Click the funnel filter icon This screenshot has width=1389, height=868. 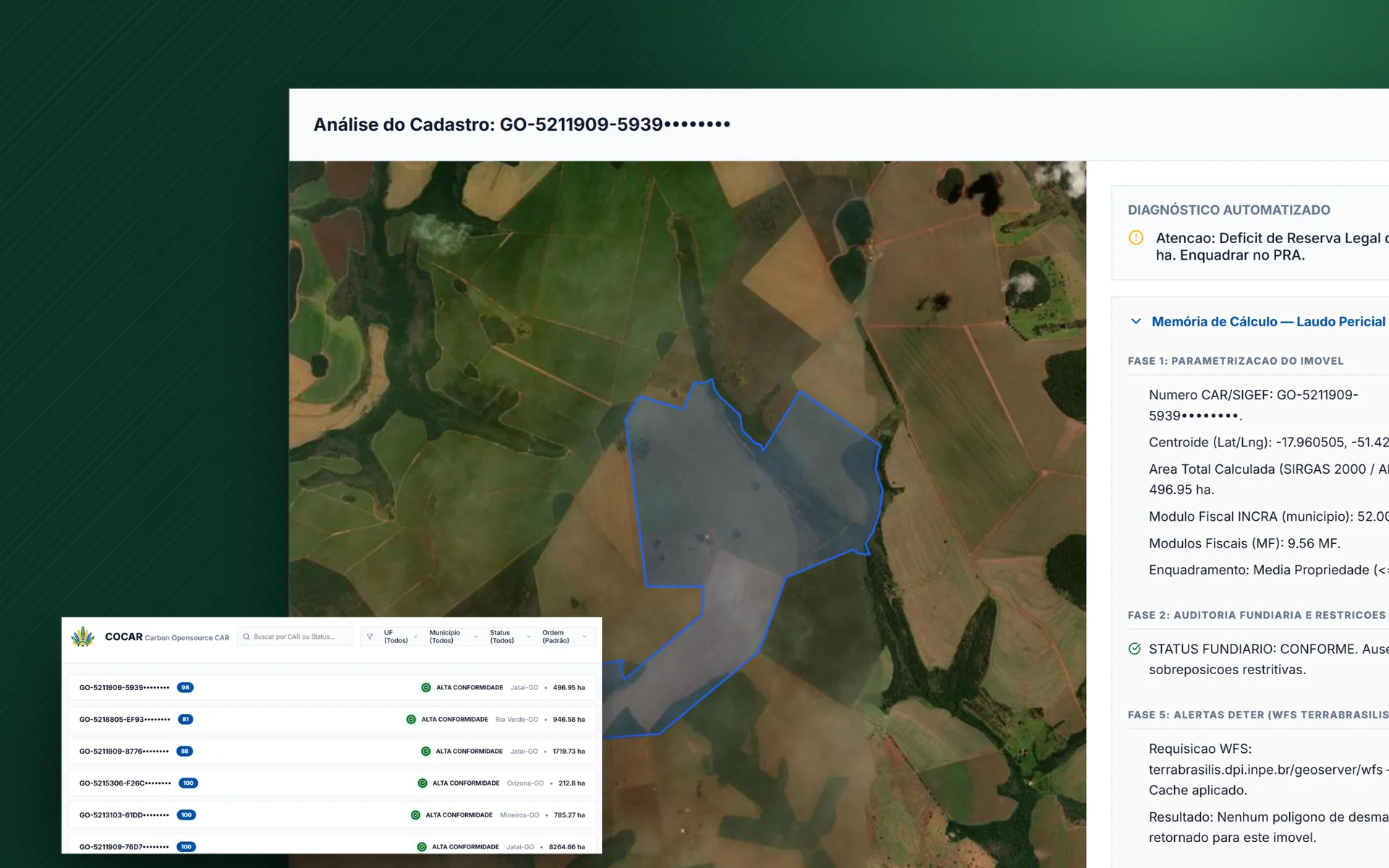click(x=370, y=637)
